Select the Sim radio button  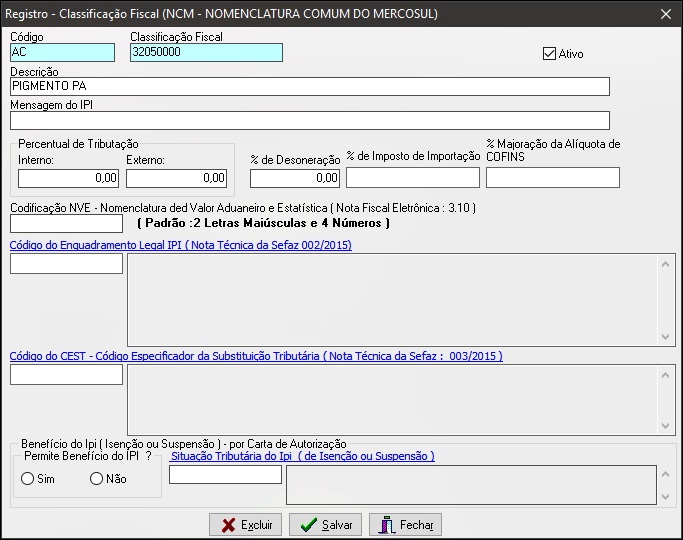coord(27,479)
